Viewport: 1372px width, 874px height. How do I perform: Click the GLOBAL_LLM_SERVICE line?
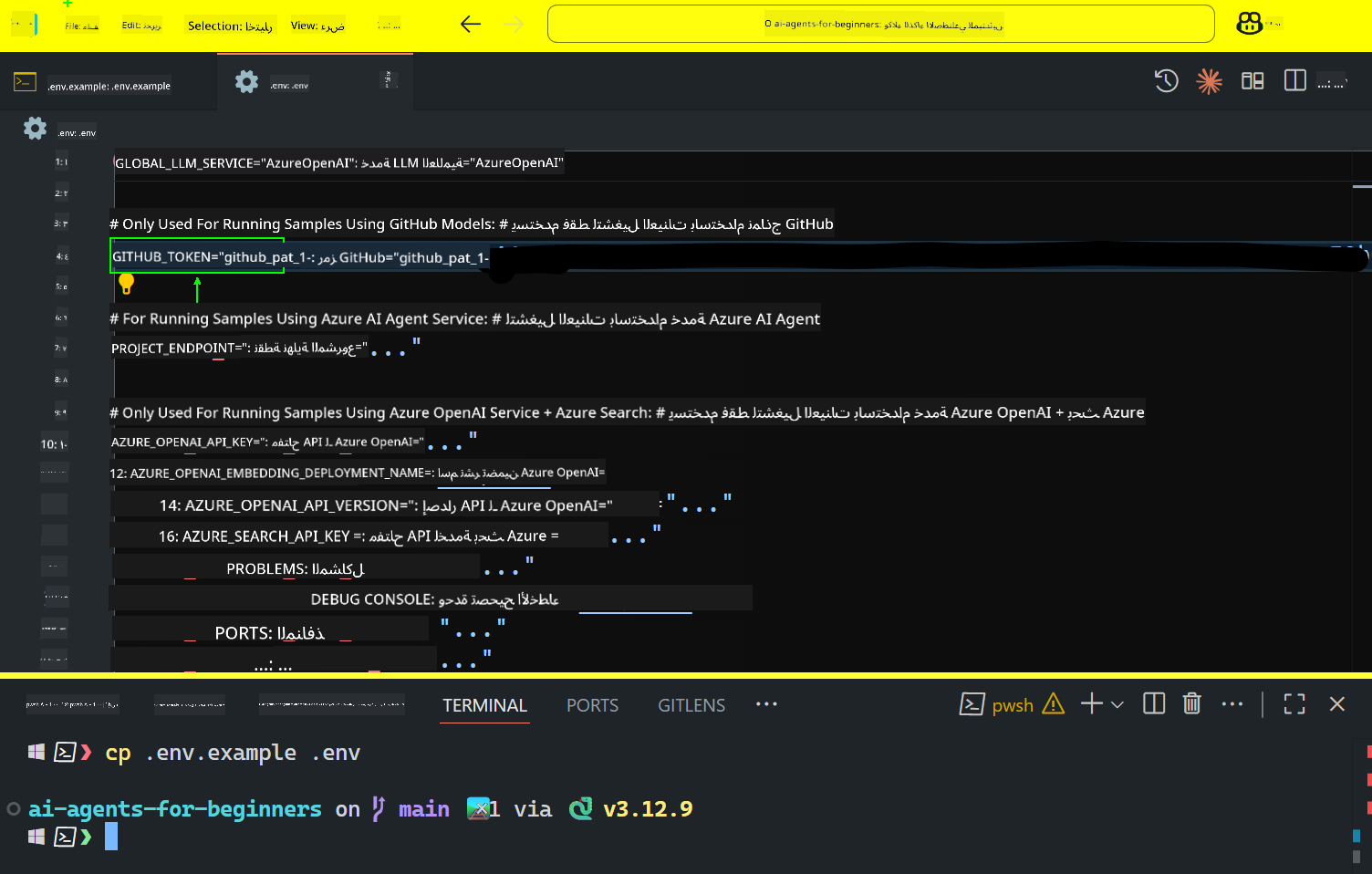pos(338,162)
